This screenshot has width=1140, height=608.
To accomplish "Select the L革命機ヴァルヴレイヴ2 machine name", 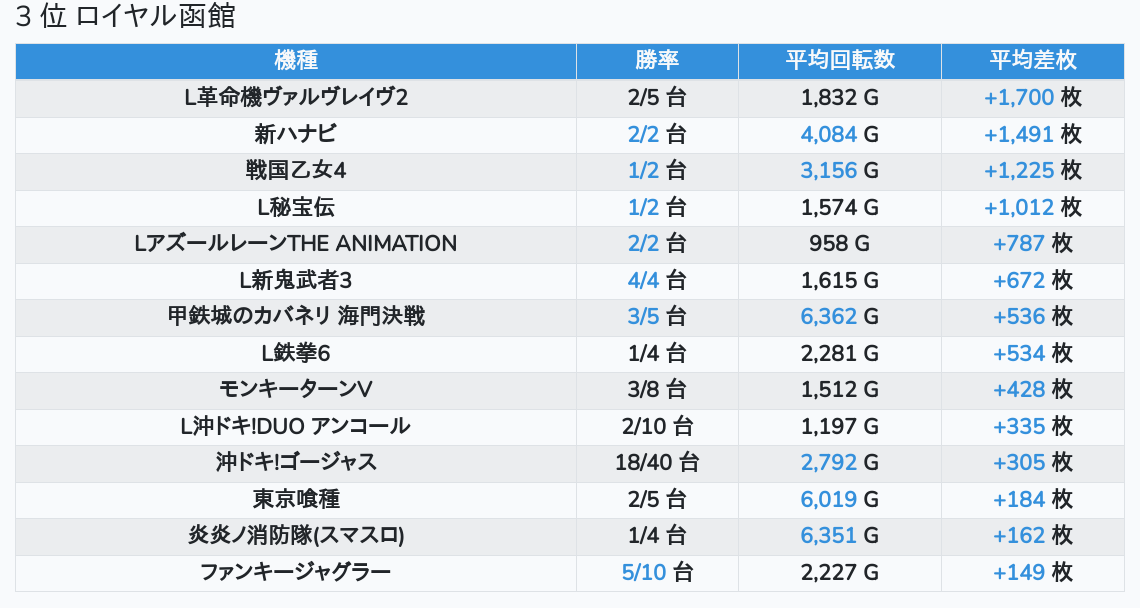I will point(295,97).
